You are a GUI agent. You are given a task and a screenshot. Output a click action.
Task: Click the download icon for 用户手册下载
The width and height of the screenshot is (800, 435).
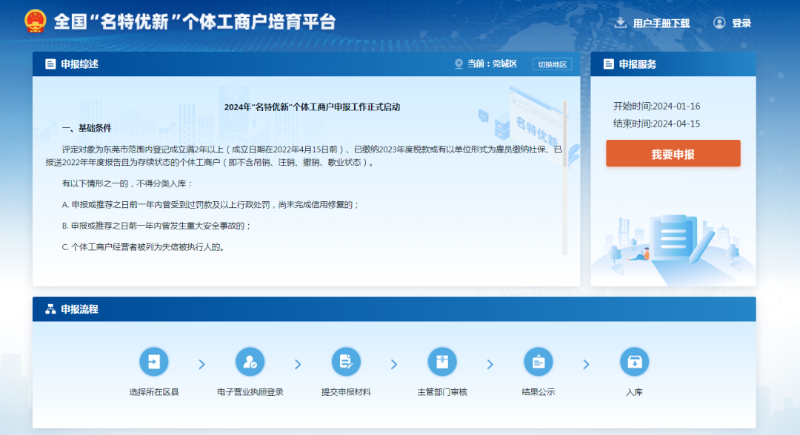(620, 22)
